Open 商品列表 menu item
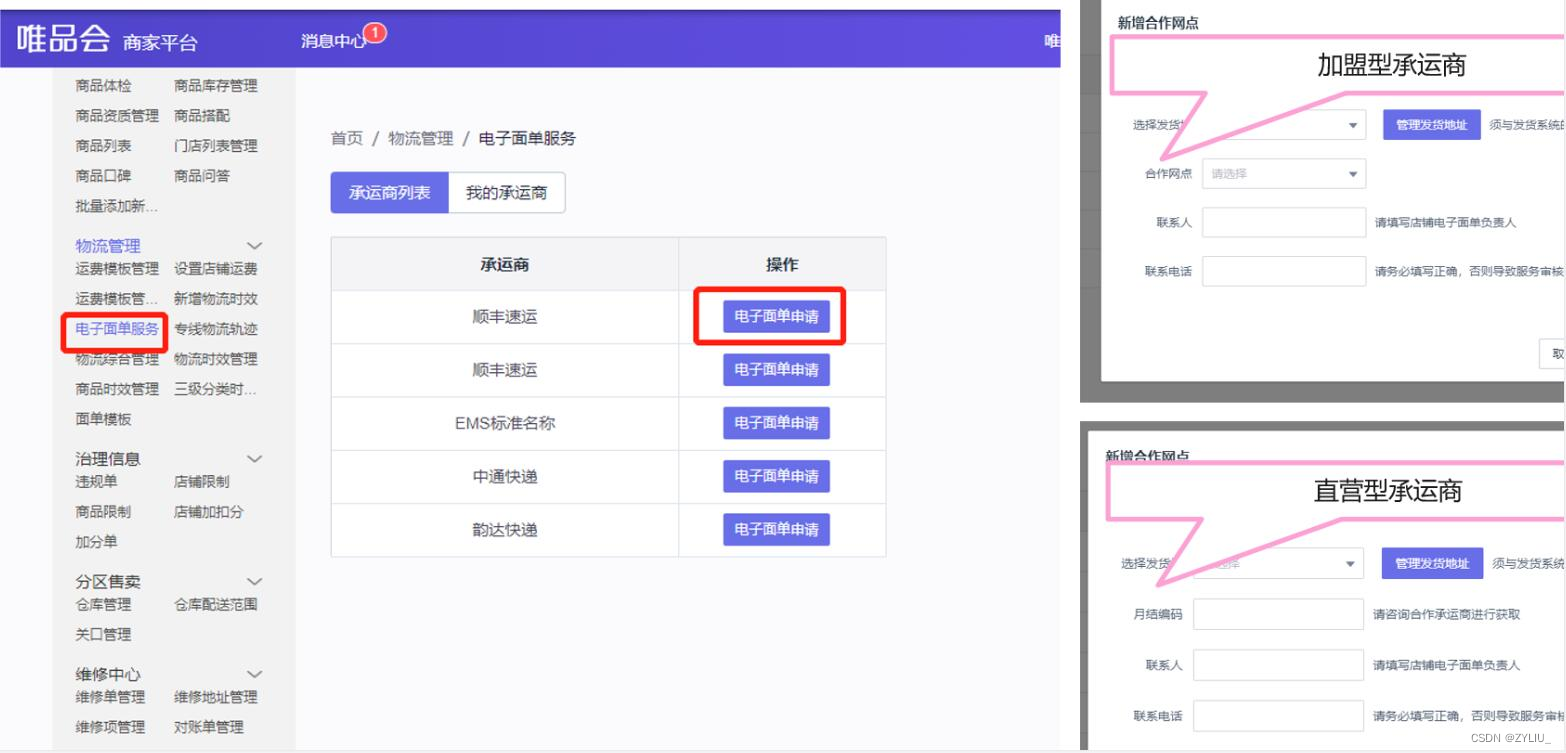The image size is (1566, 753). 103,146
